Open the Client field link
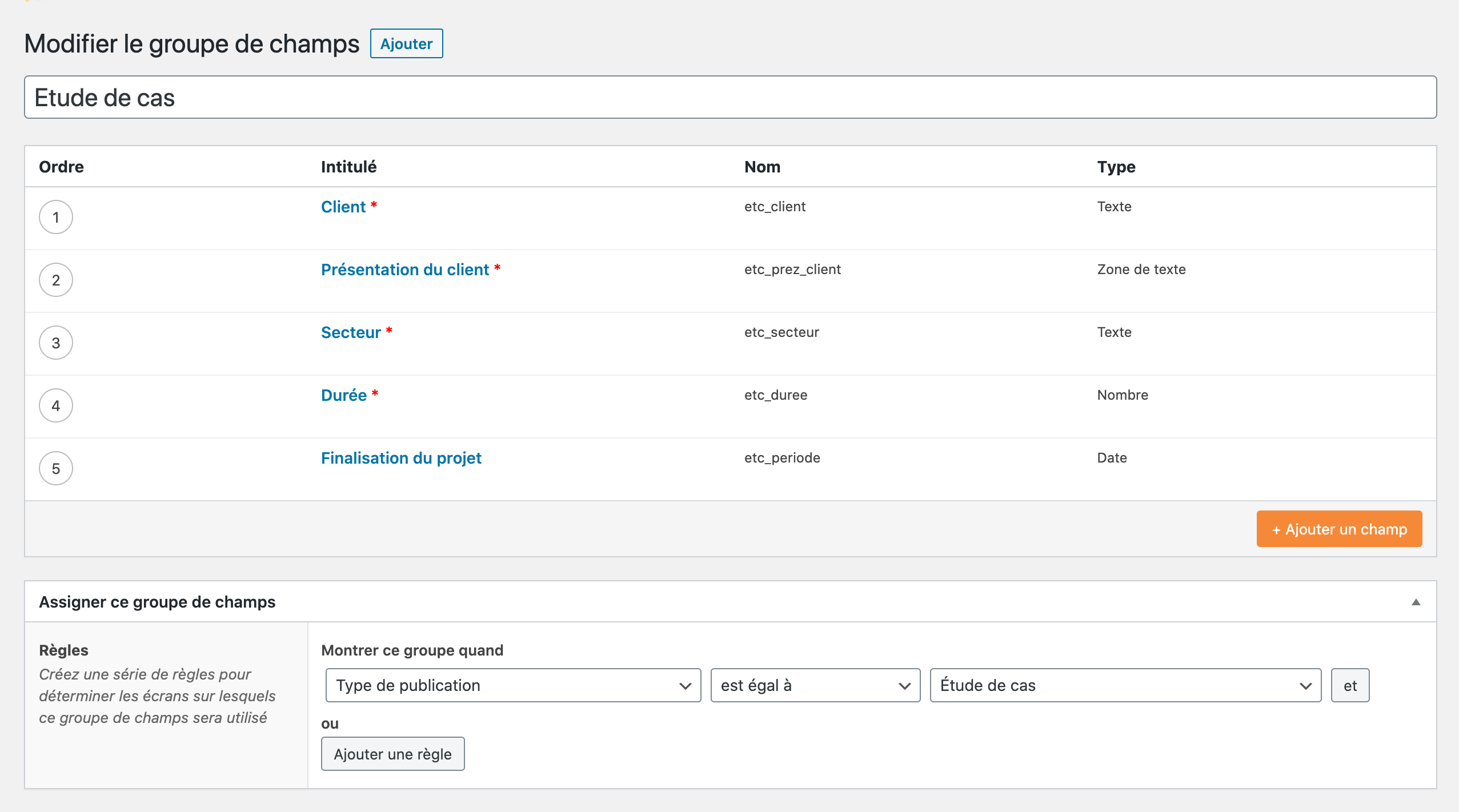The height and width of the screenshot is (812, 1459). tap(343, 207)
